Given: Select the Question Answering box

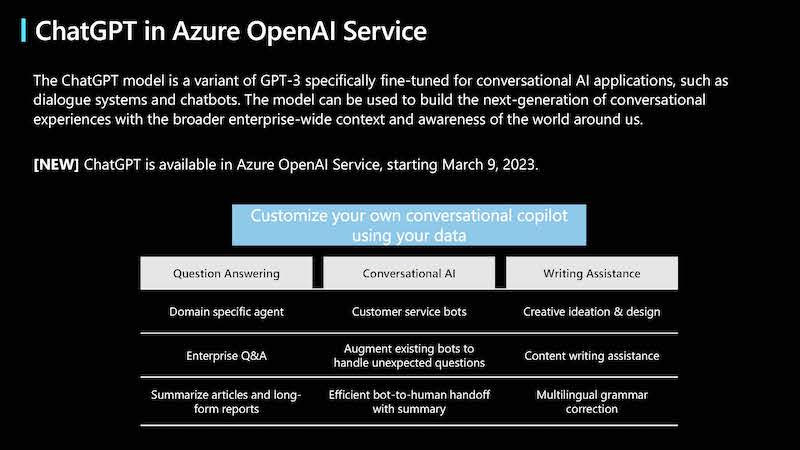Looking at the screenshot, I should click(x=226, y=273).
